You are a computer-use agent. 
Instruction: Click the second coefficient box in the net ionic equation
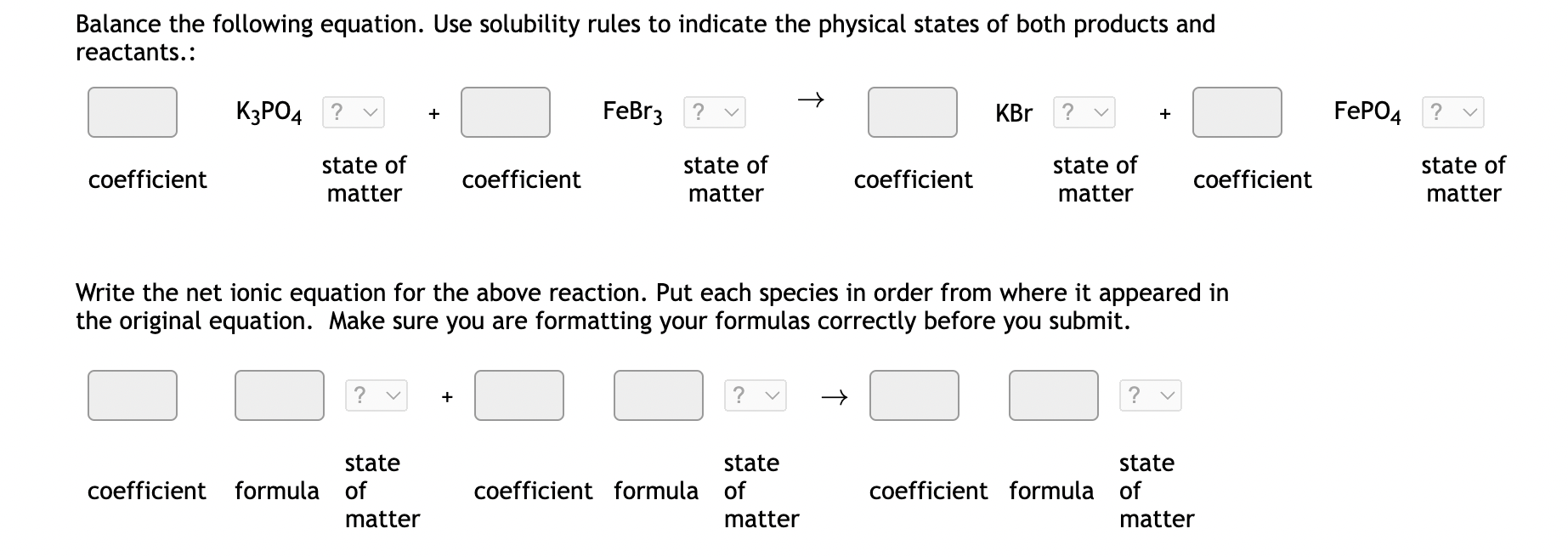tap(518, 395)
